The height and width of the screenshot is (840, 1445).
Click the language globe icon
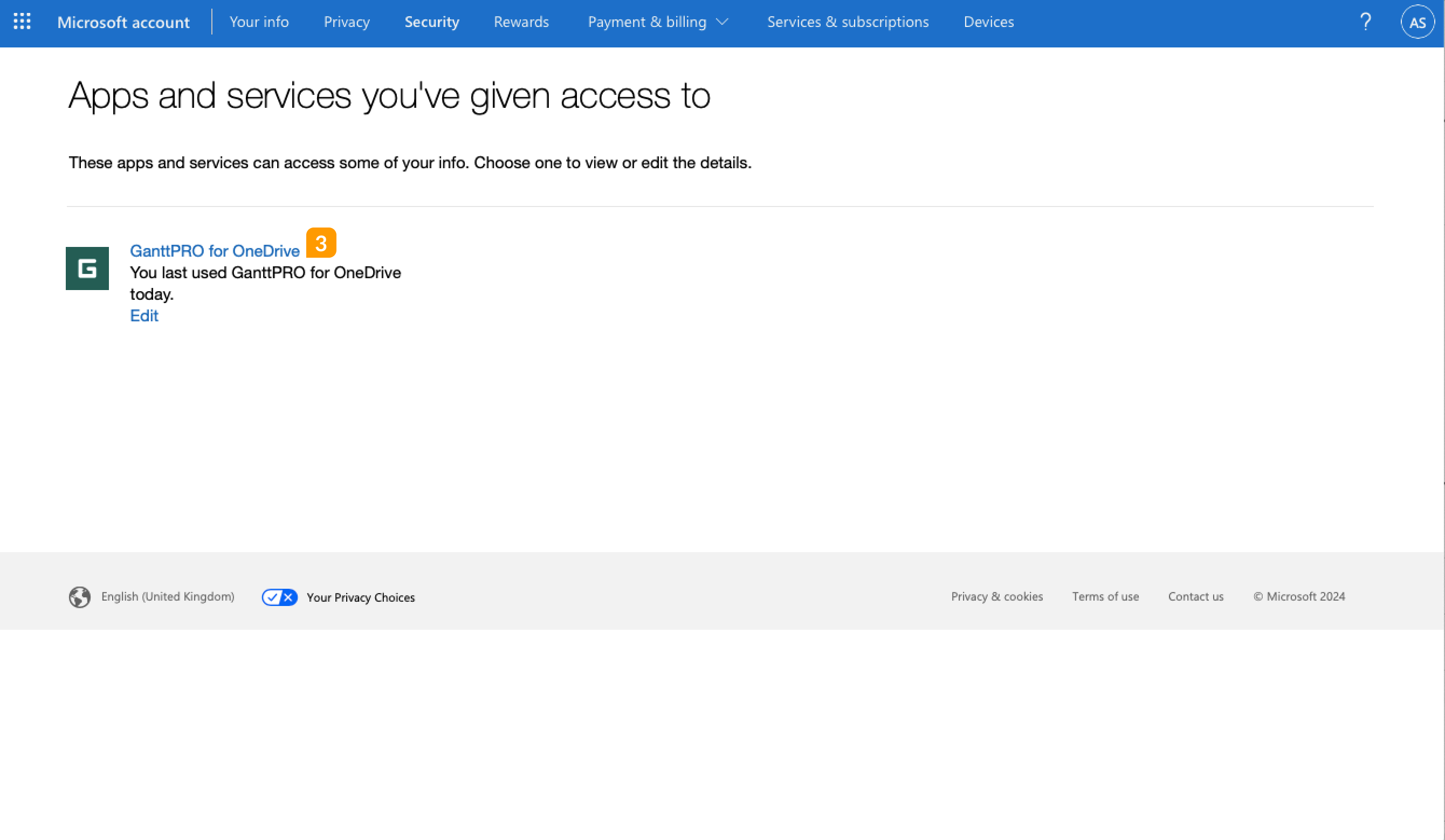[x=80, y=597]
